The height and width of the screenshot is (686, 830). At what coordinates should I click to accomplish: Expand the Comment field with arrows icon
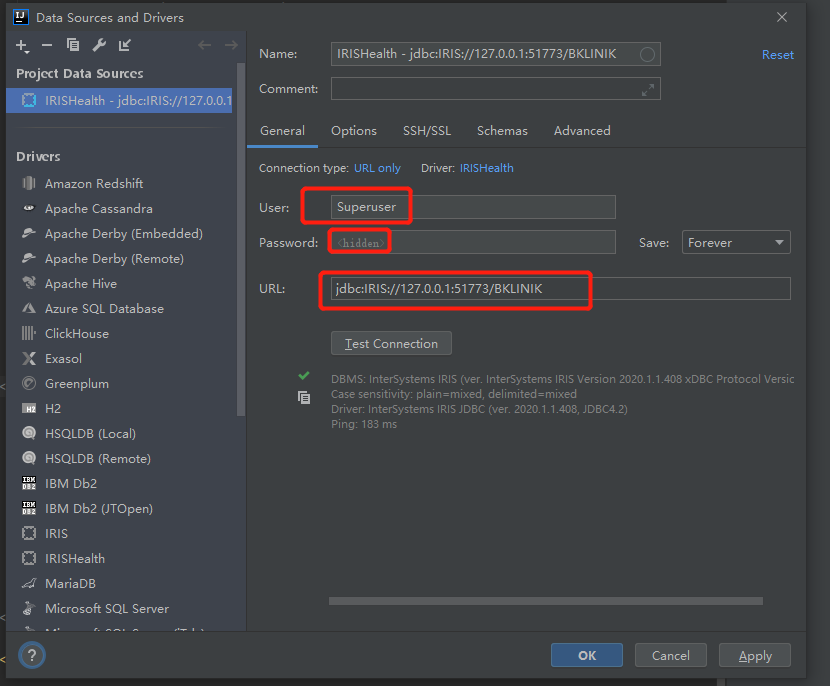click(648, 89)
